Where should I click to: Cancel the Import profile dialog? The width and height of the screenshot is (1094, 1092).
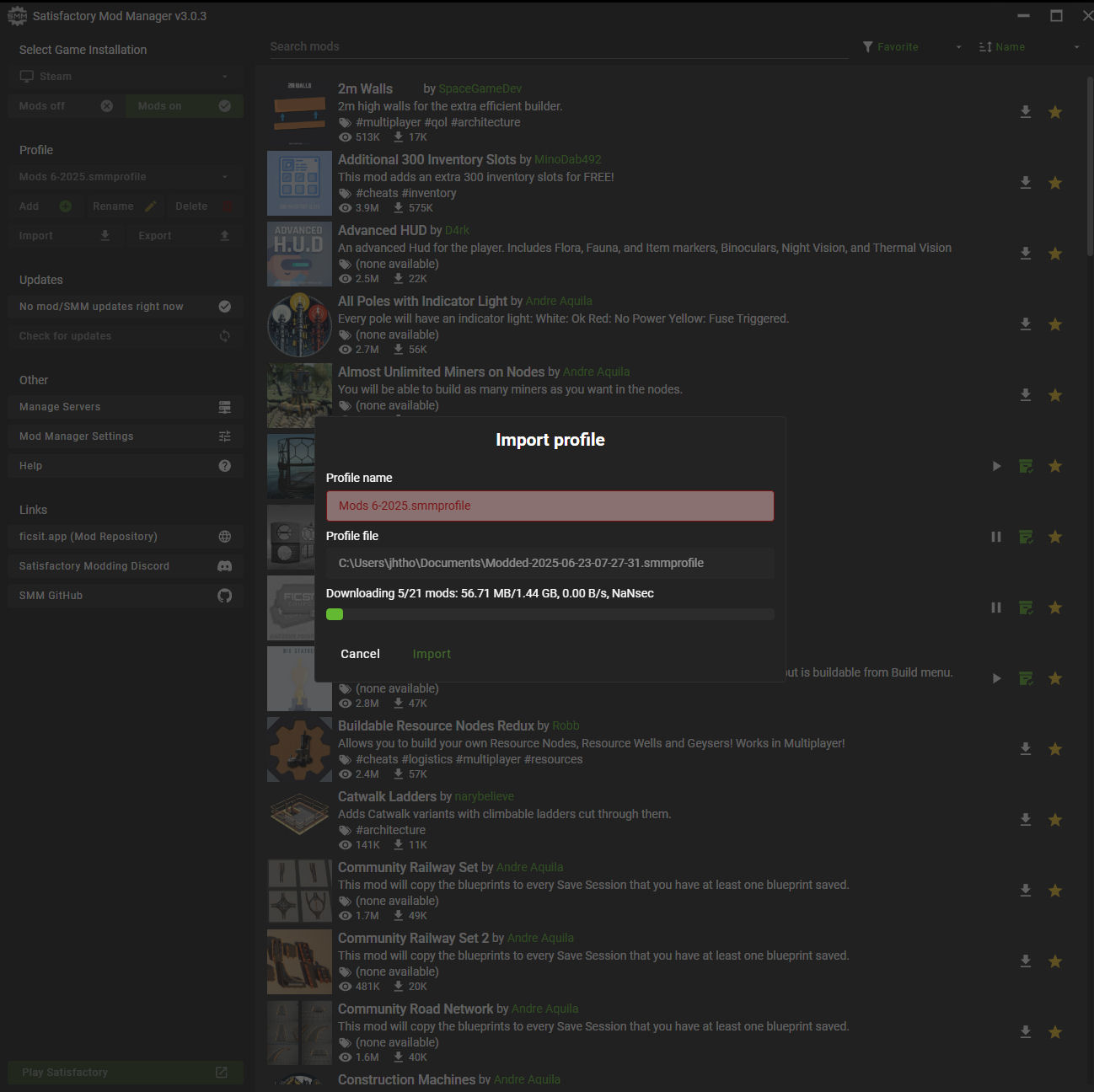pyautogui.click(x=360, y=654)
